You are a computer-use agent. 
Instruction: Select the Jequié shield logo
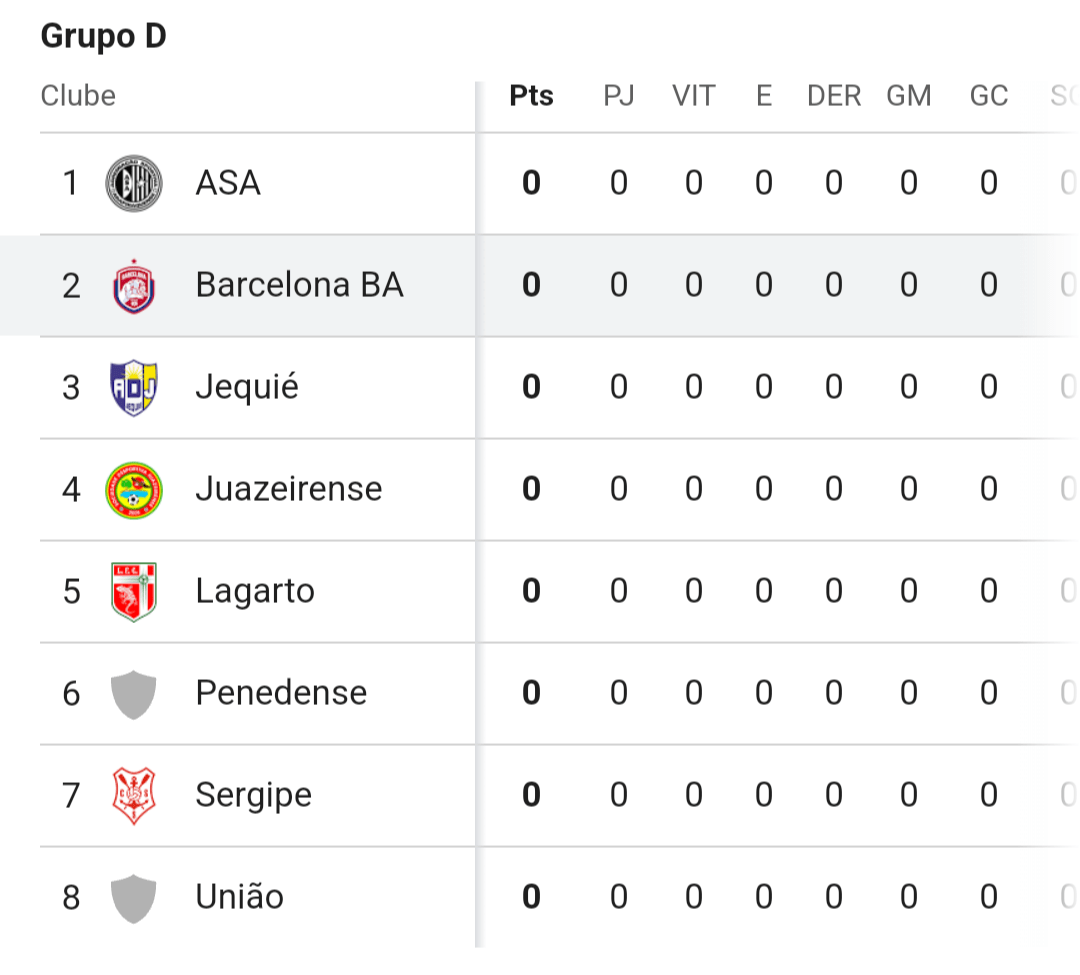134,388
